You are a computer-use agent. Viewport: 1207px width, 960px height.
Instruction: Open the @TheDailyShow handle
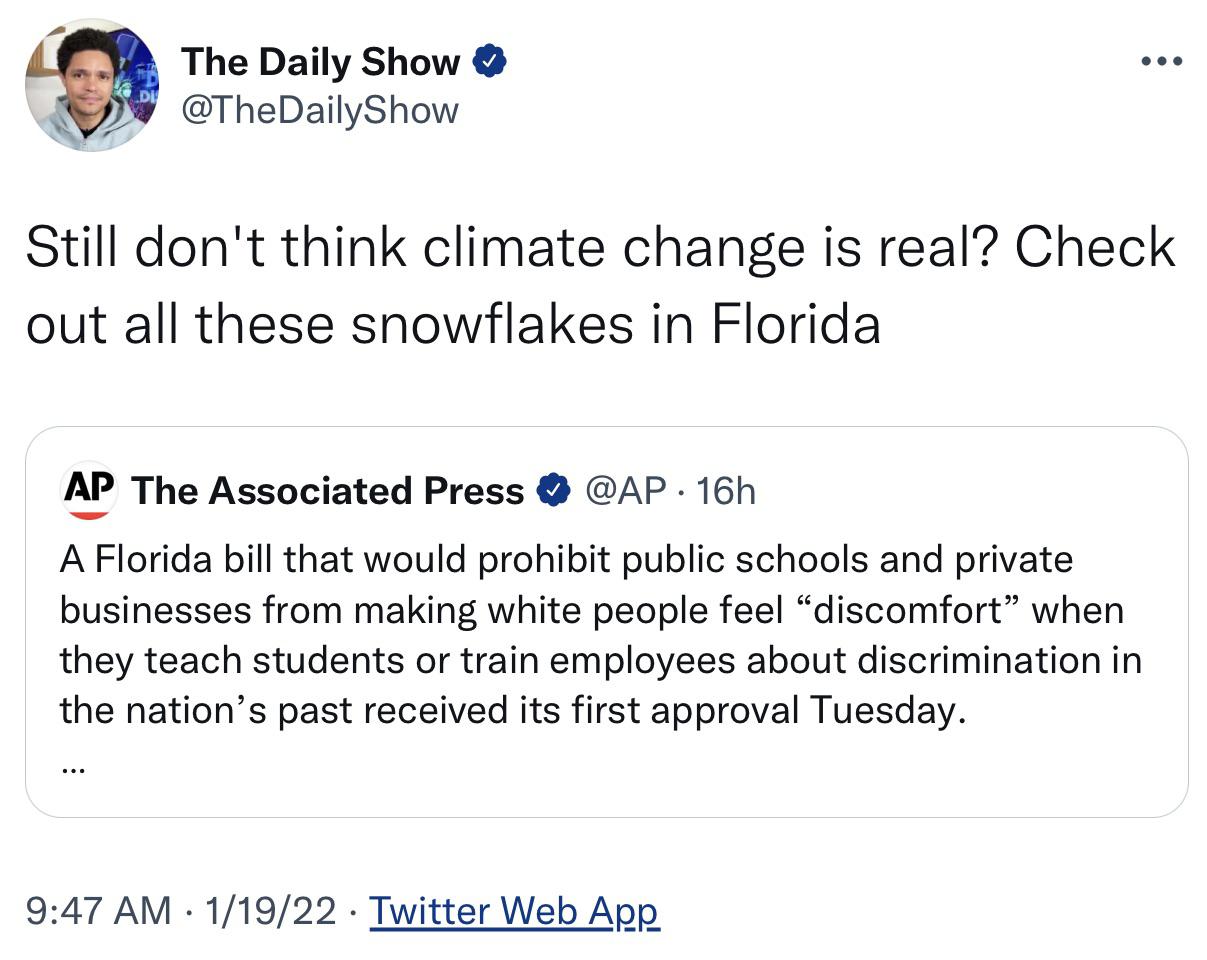pos(319,109)
